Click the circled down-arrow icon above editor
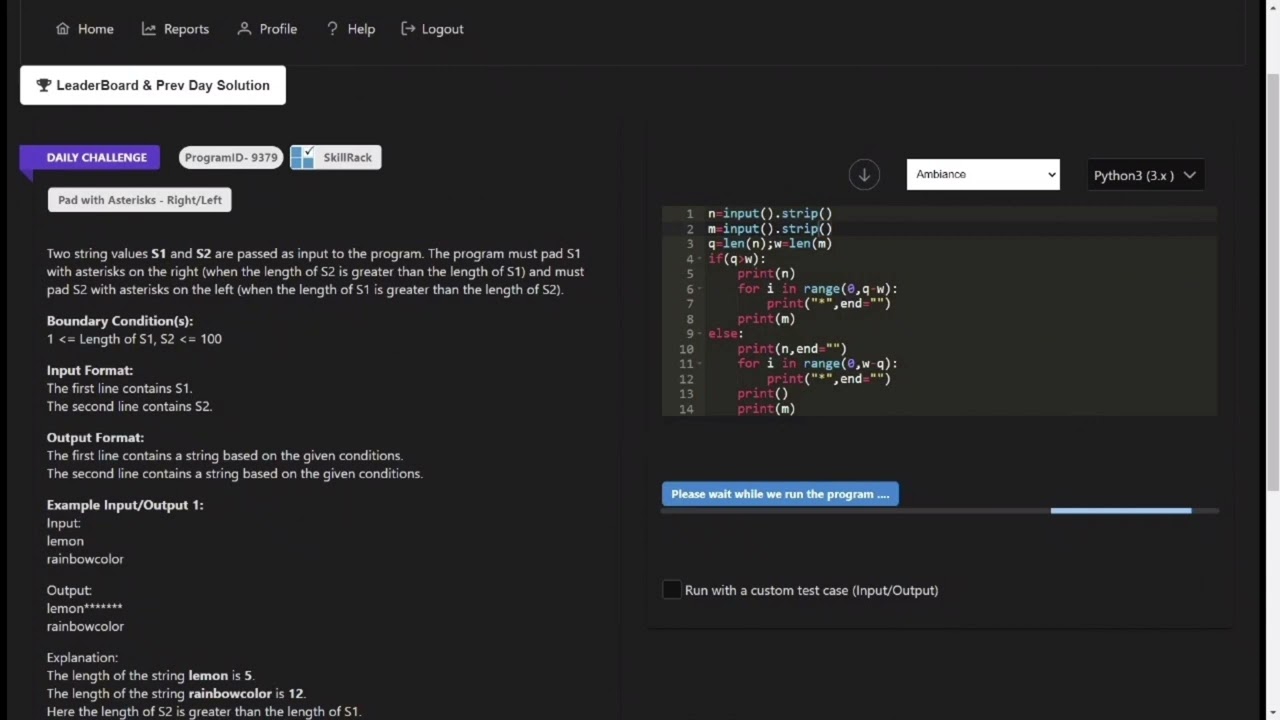Screen dimensions: 1280x720 [864, 175]
